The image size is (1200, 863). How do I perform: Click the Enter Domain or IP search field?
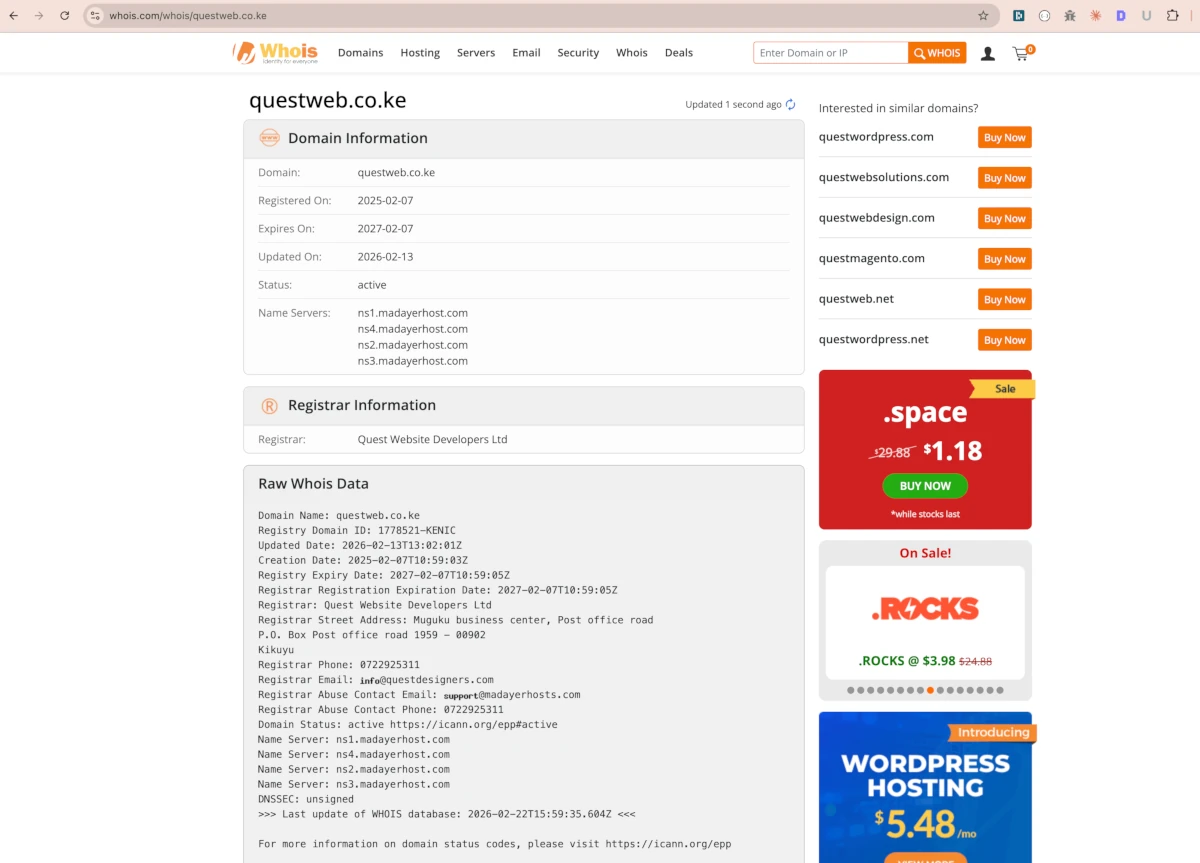(x=830, y=52)
